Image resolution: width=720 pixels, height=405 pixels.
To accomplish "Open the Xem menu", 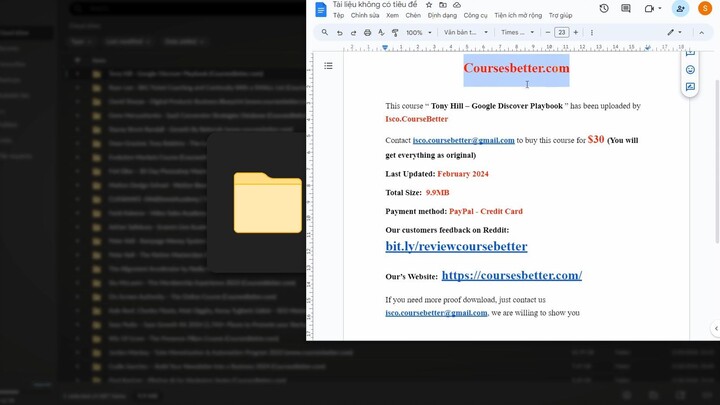I will pos(392,16).
